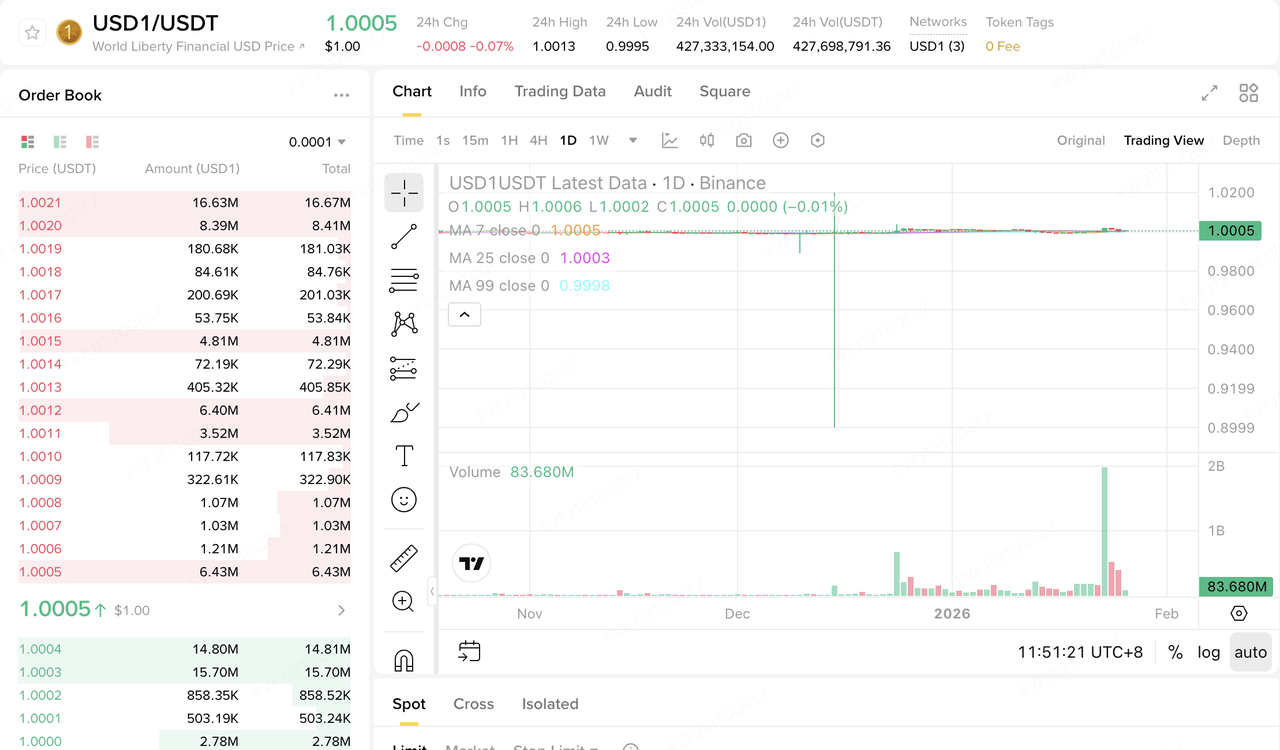This screenshot has height=750, width=1280.
Task: Show only sell orders in order book
Action: [92, 142]
